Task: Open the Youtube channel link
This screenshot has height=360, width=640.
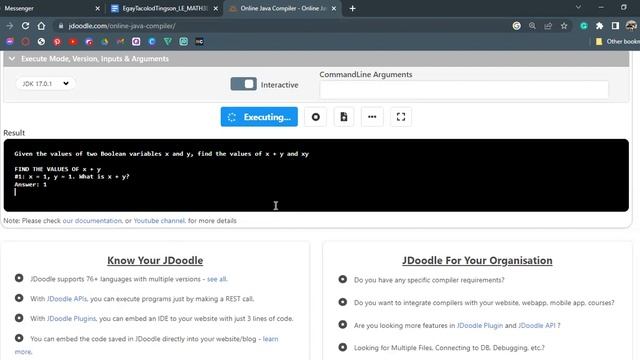Action: (x=160, y=221)
